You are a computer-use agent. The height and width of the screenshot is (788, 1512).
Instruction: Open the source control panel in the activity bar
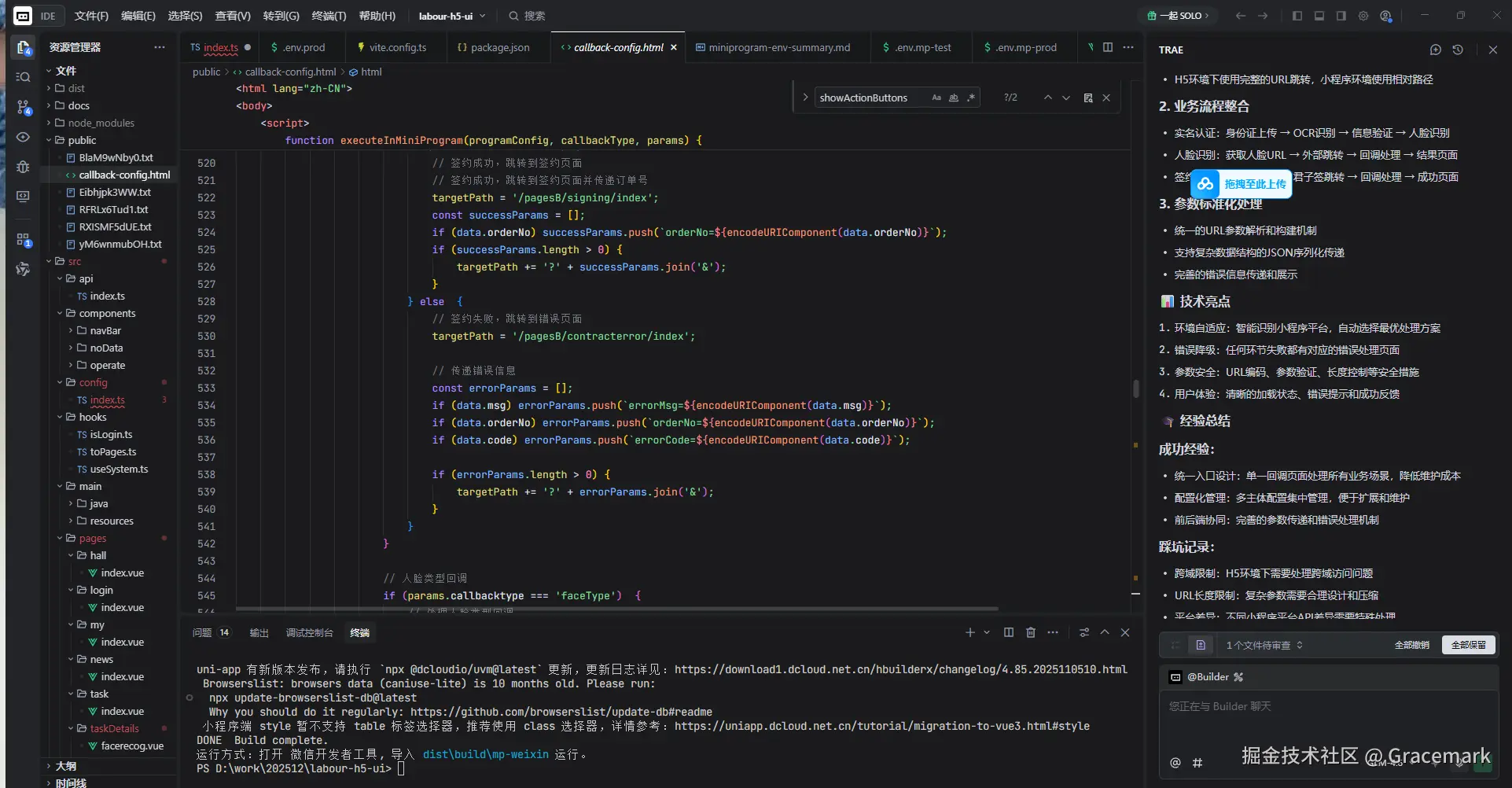[x=24, y=107]
